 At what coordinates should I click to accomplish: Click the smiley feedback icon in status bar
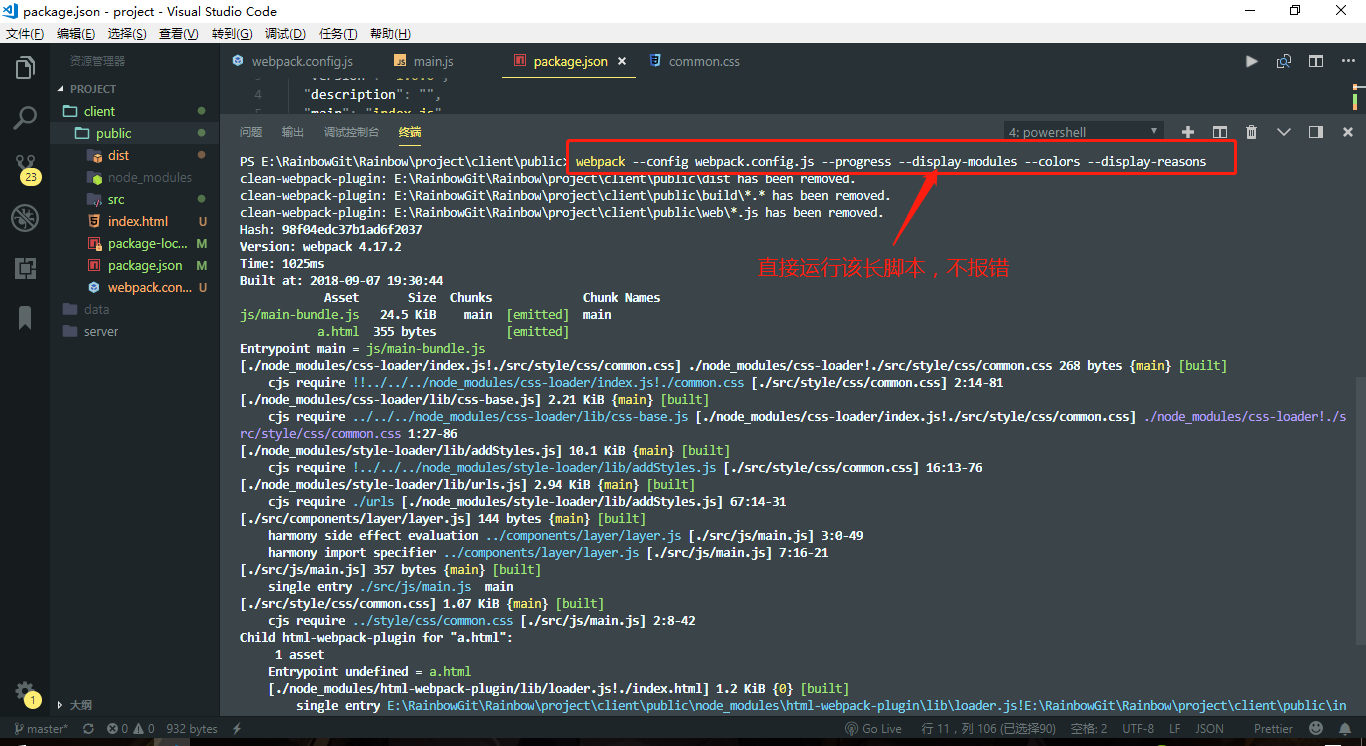point(1317,729)
